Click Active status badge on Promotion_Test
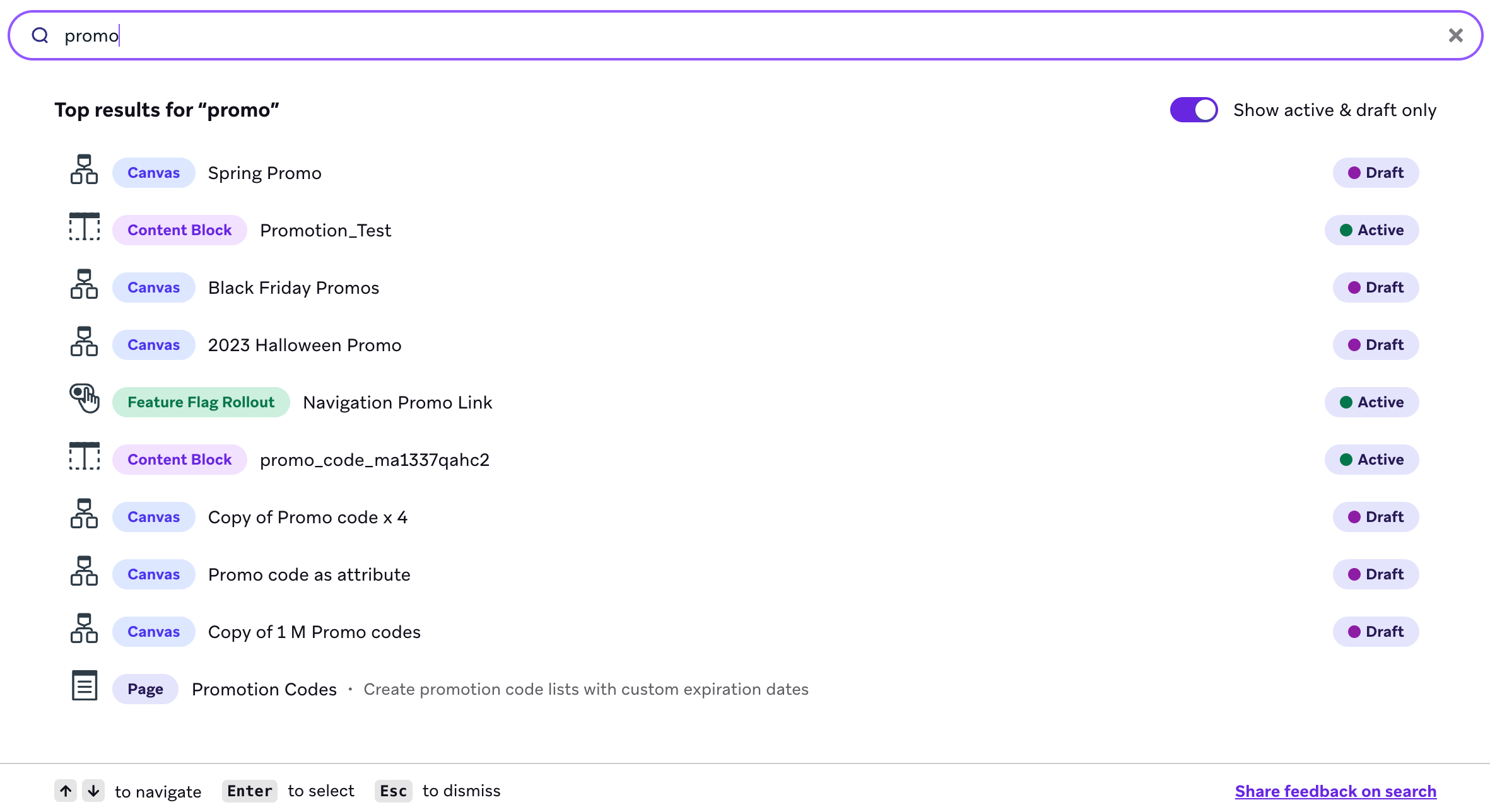1490x812 pixels. point(1372,230)
